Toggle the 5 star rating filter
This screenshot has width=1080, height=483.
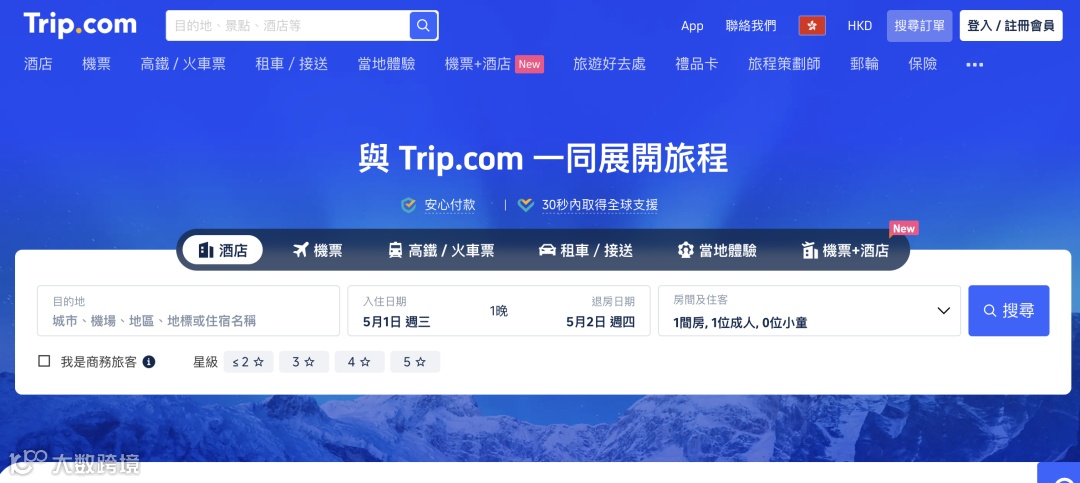pos(415,362)
